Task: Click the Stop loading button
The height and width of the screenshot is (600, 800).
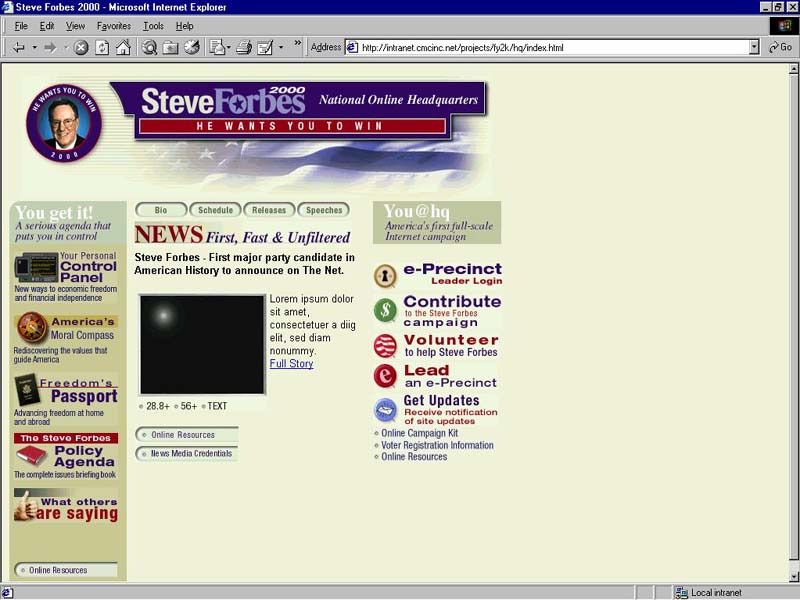Action: click(81, 47)
